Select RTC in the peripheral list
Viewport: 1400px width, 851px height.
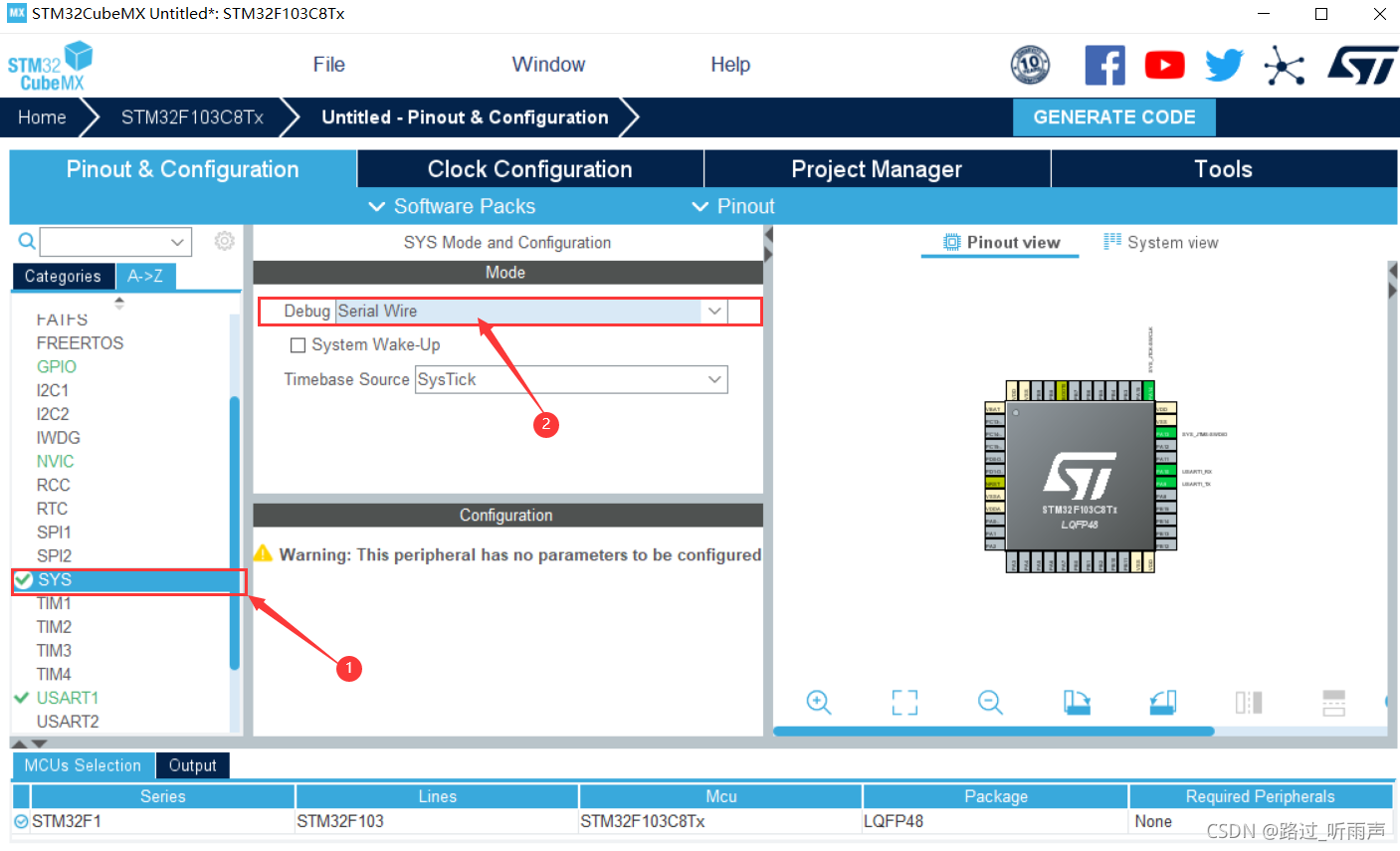click(x=52, y=509)
